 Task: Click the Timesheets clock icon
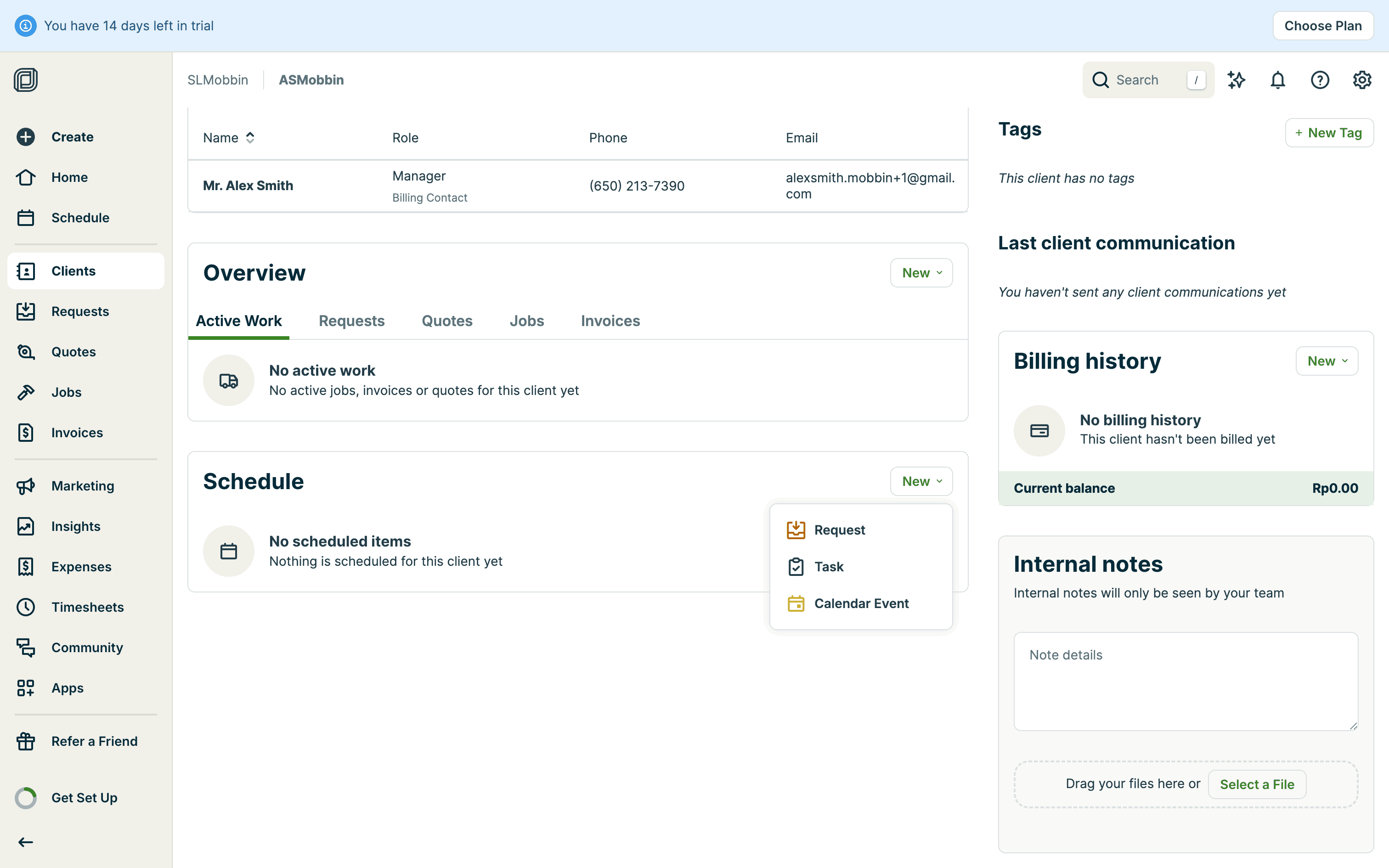26,607
